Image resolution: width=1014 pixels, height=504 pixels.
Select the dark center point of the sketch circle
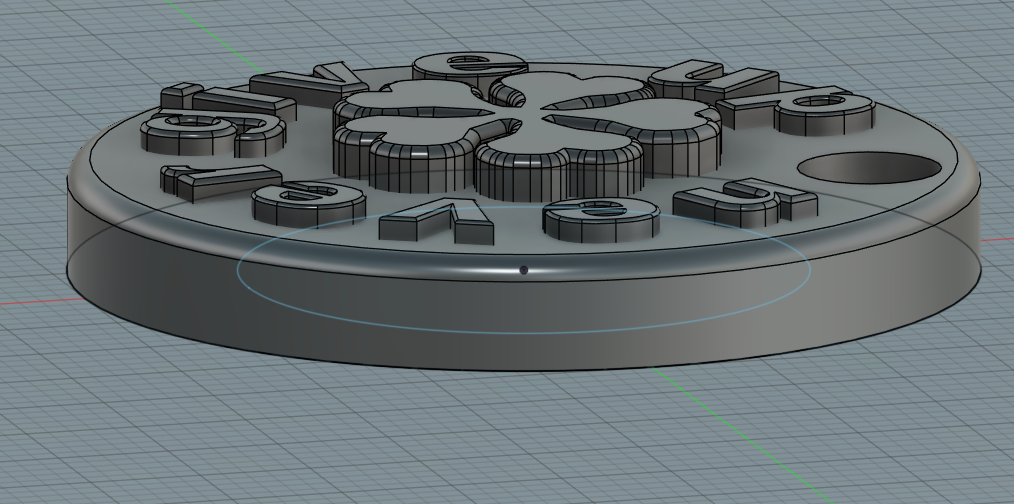524,269
